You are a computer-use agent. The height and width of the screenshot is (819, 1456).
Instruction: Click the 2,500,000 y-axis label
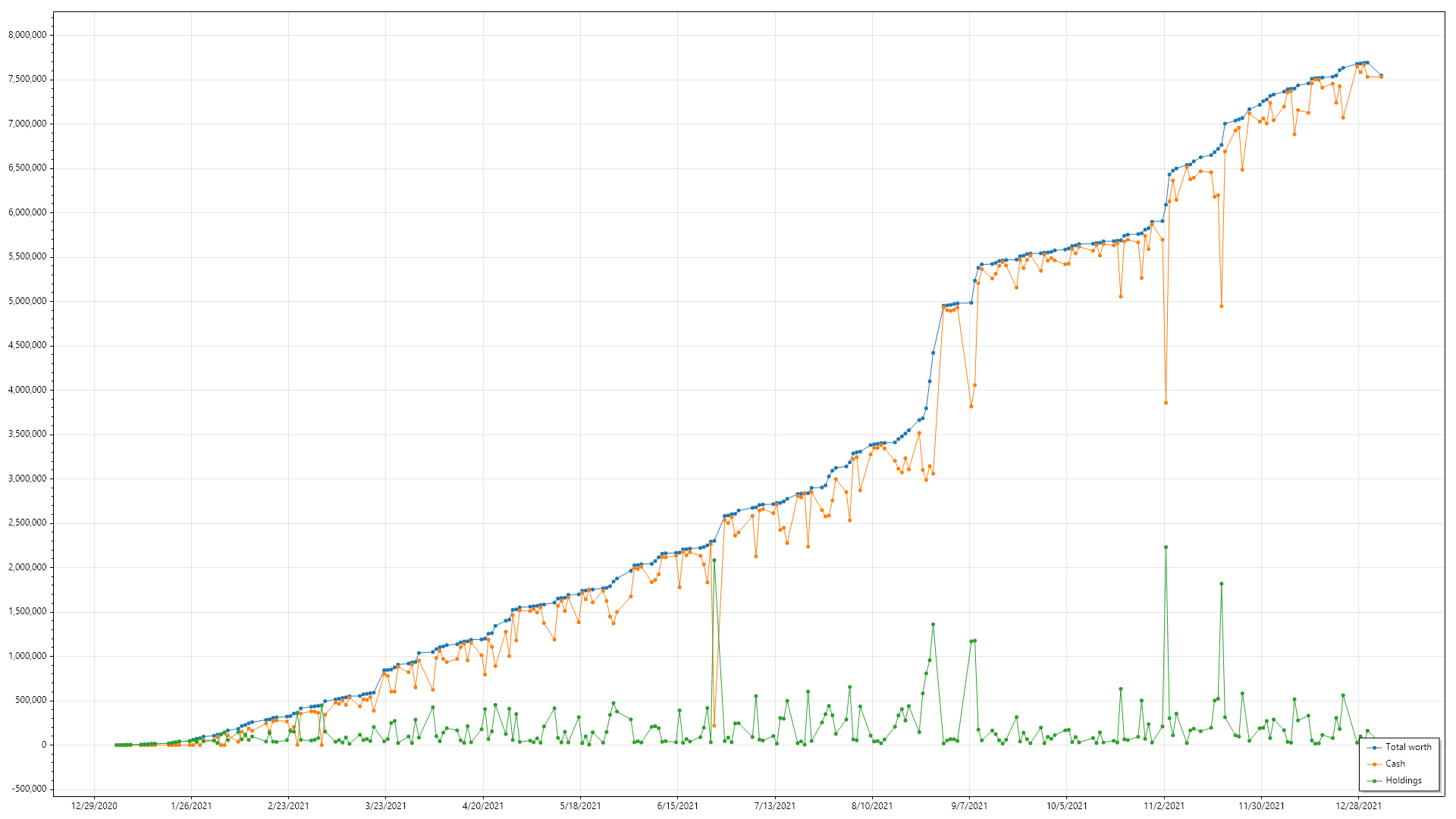tap(27, 523)
